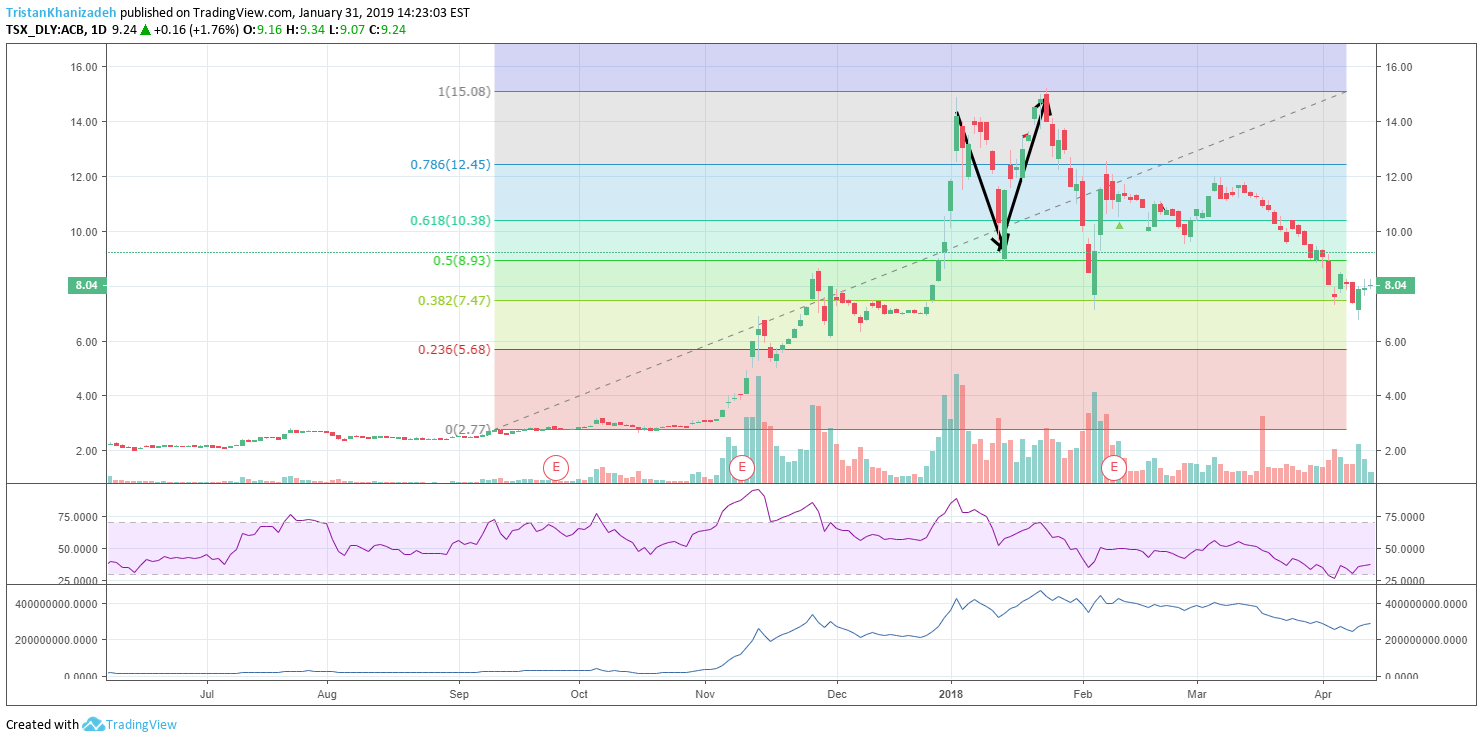The image size is (1483, 742).
Task: Click the Aug label on time axis
Action: [x=327, y=692]
